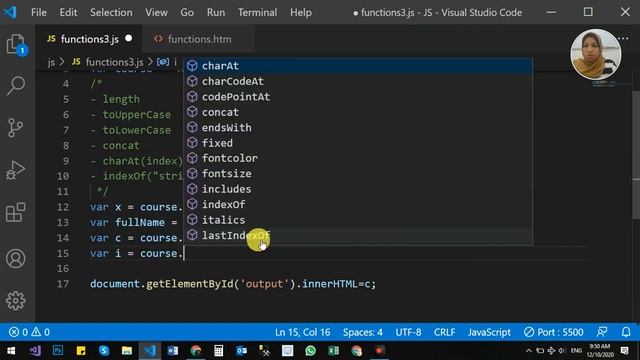Select fontsize suggestion

coord(358,174)
